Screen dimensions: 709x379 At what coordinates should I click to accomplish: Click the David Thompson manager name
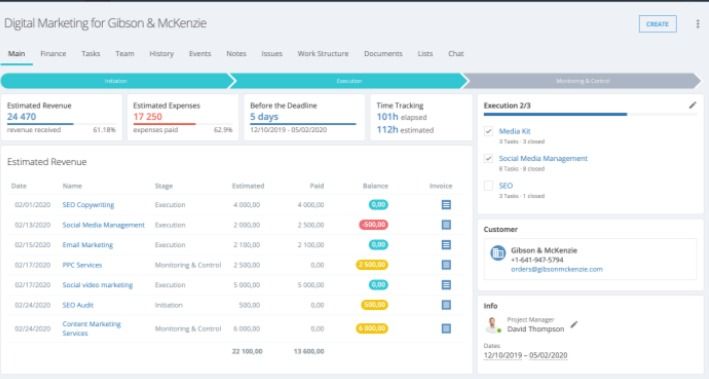pos(535,329)
